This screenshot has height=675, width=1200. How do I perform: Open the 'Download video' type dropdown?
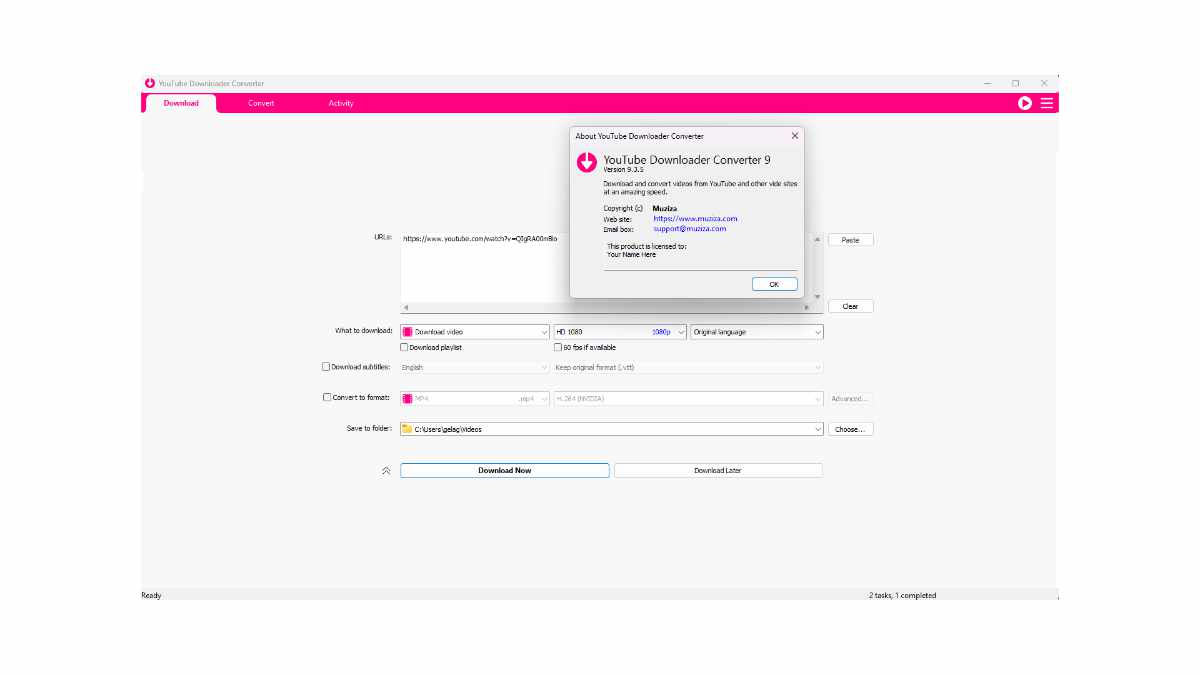(475, 331)
